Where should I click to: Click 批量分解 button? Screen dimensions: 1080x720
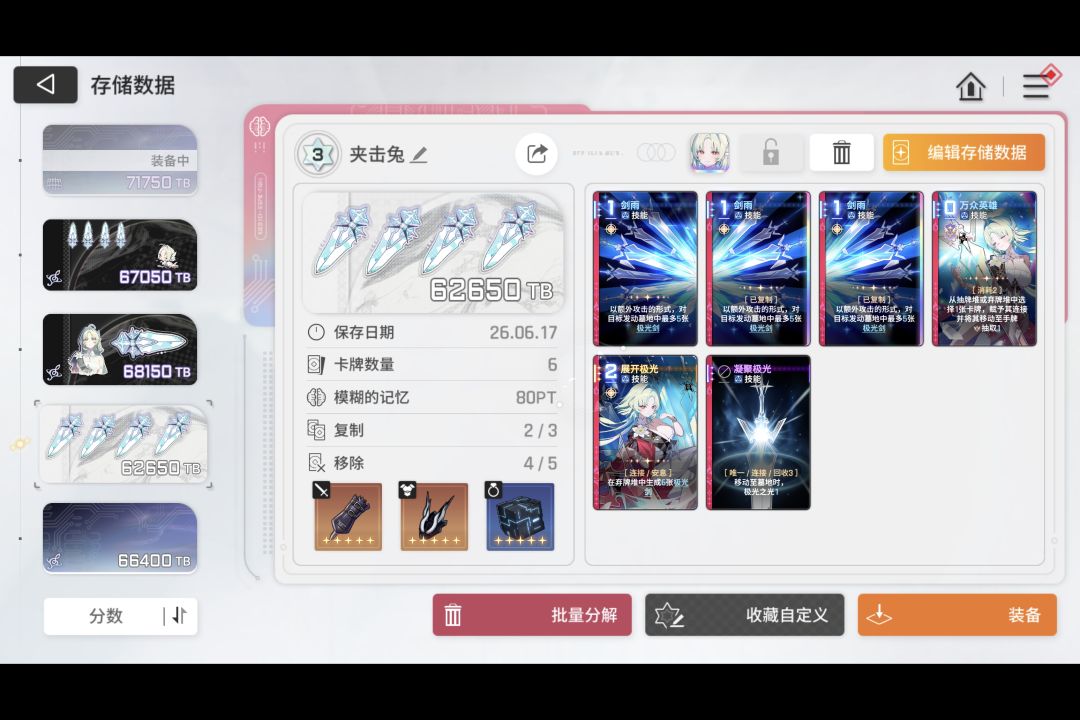(532, 615)
